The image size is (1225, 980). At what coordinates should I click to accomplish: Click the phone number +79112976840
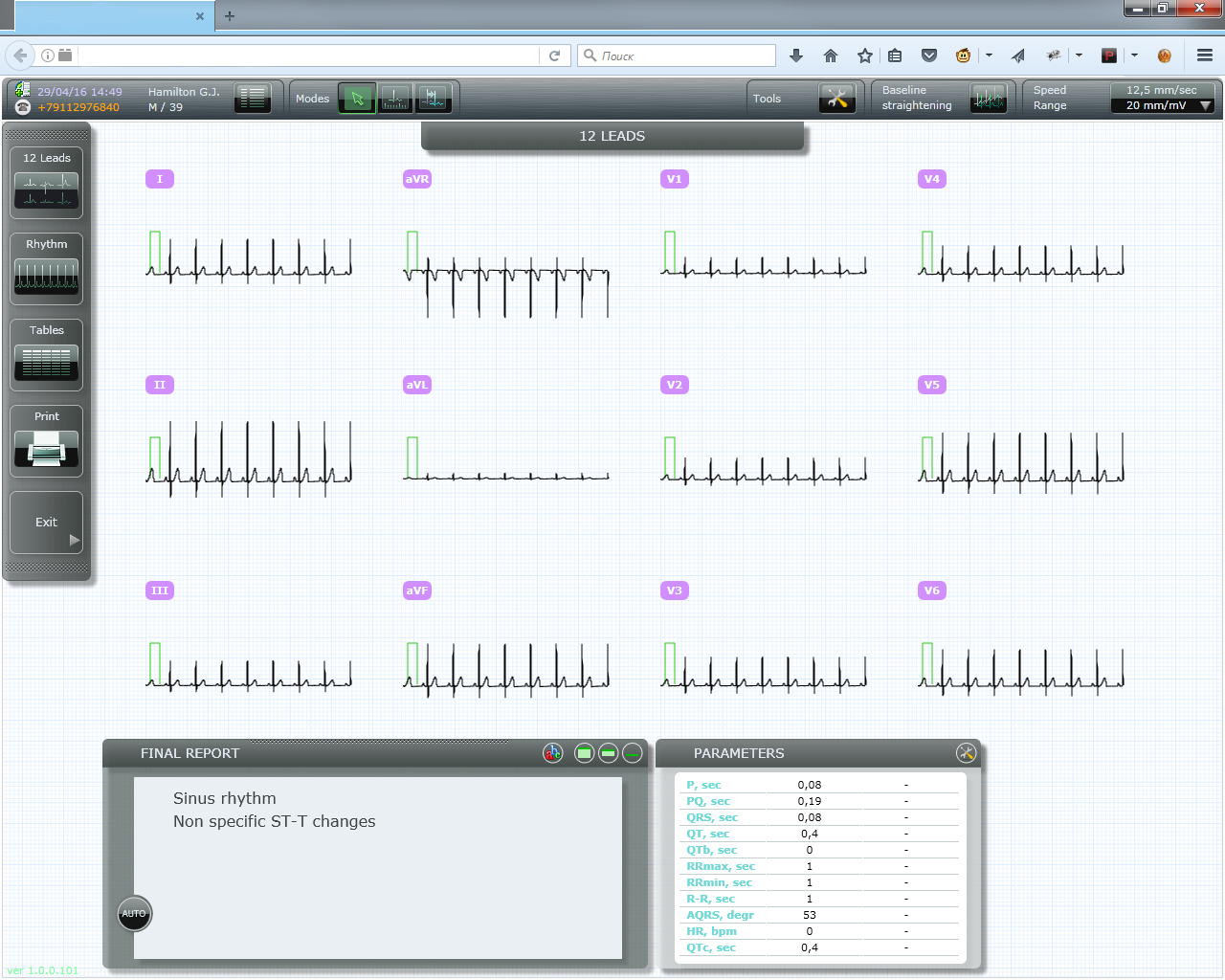78,107
